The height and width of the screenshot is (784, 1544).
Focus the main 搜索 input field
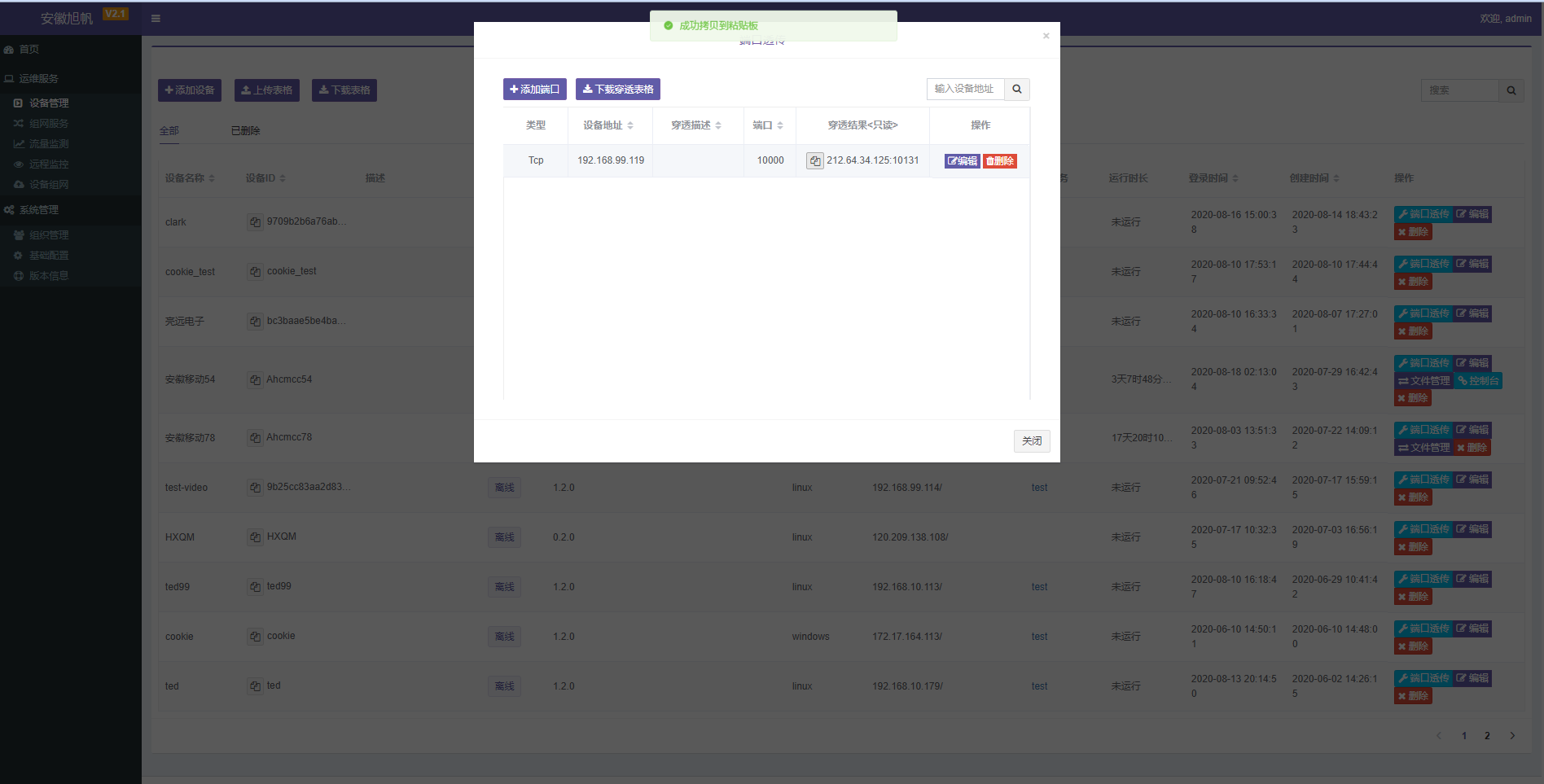click(x=1461, y=90)
